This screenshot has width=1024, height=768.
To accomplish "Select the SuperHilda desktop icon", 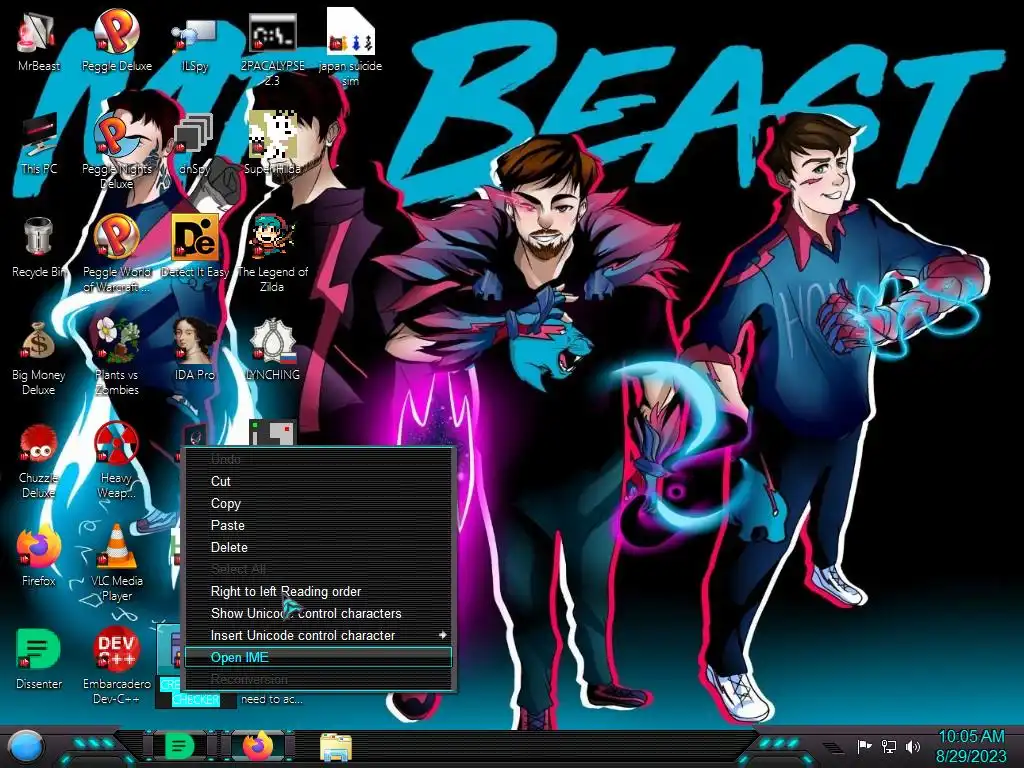I will point(272,144).
